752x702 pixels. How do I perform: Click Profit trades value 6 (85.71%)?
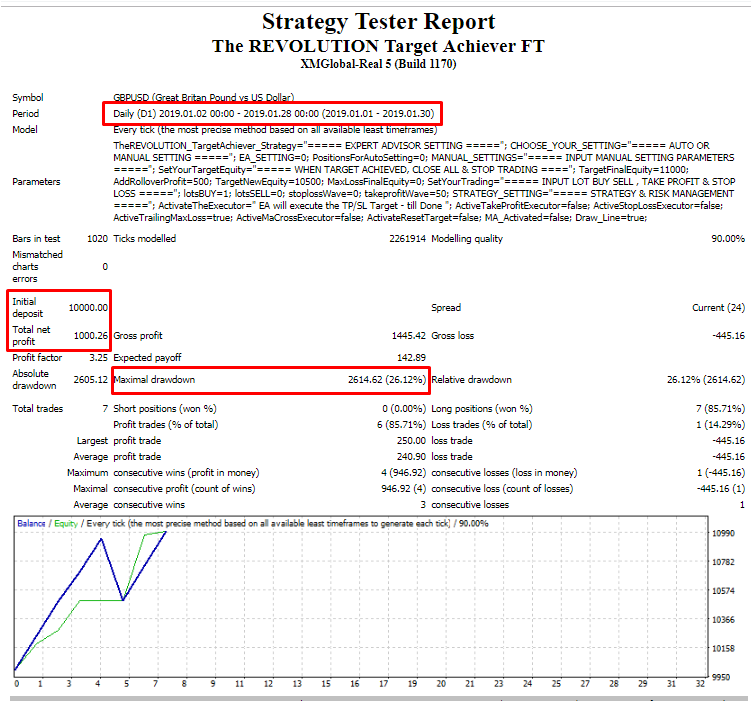(x=401, y=424)
